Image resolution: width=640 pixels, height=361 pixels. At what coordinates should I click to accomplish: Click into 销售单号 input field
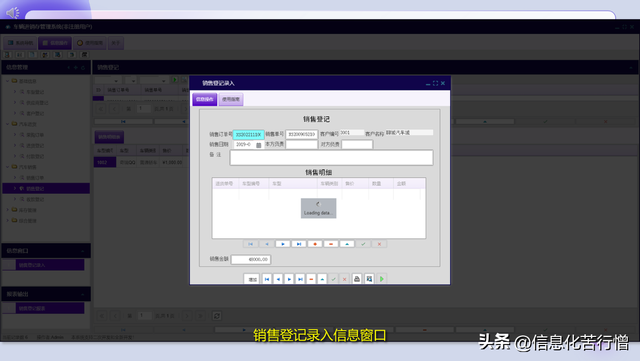[x=302, y=134]
